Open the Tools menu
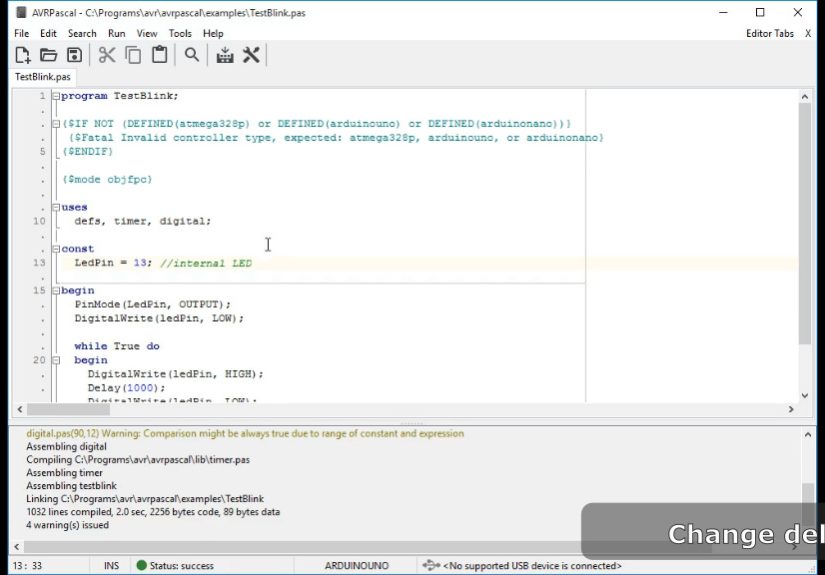This screenshot has width=825, height=575. 180,33
